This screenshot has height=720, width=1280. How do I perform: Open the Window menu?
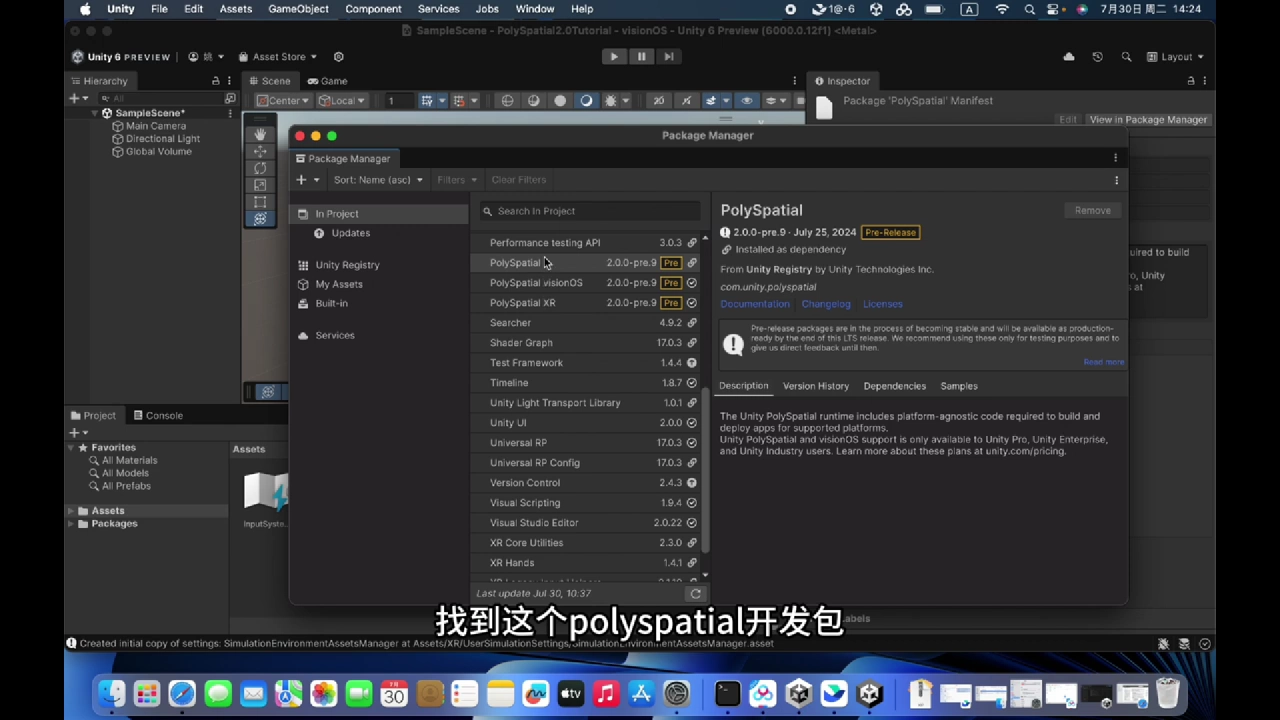[x=535, y=9]
